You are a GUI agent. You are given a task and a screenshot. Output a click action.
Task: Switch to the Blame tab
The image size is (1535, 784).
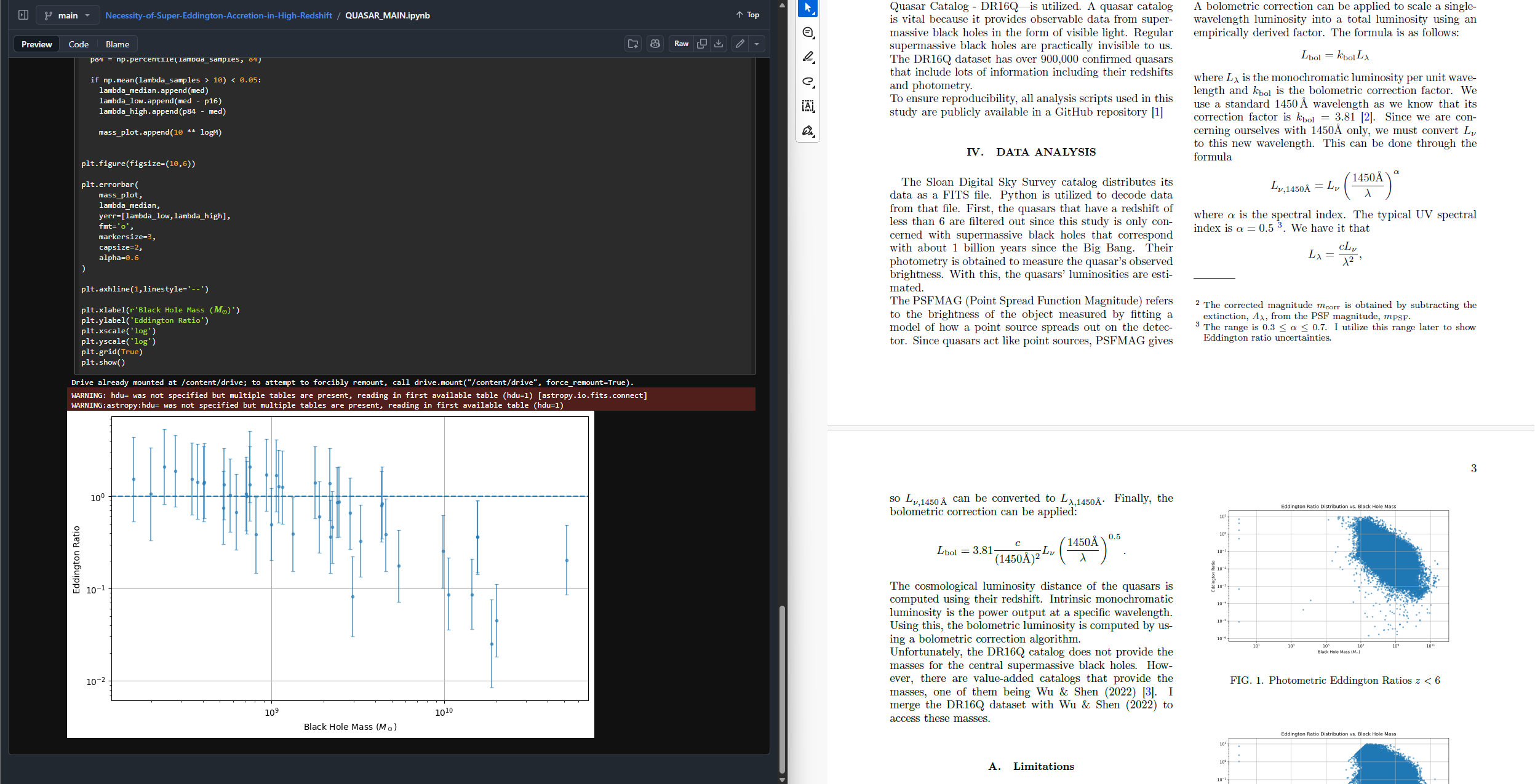(117, 44)
